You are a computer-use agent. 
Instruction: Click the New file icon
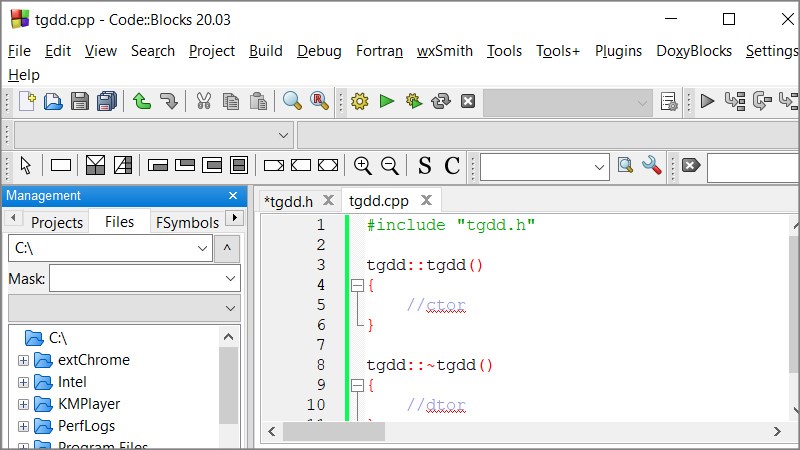pyautogui.click(x=27, y=101)
